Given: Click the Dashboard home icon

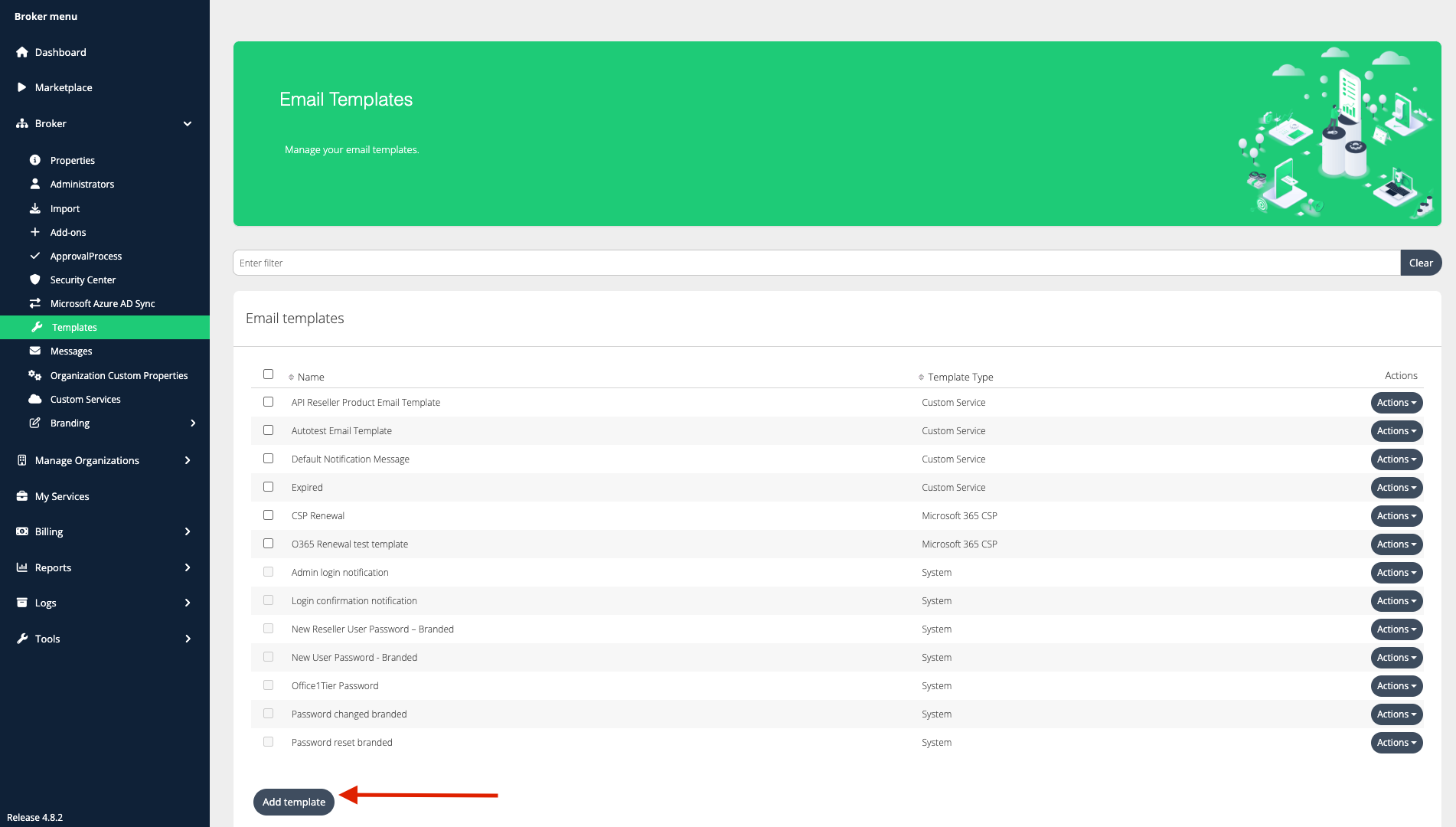Looking at the screenshot, I should (x=22, y=52).
